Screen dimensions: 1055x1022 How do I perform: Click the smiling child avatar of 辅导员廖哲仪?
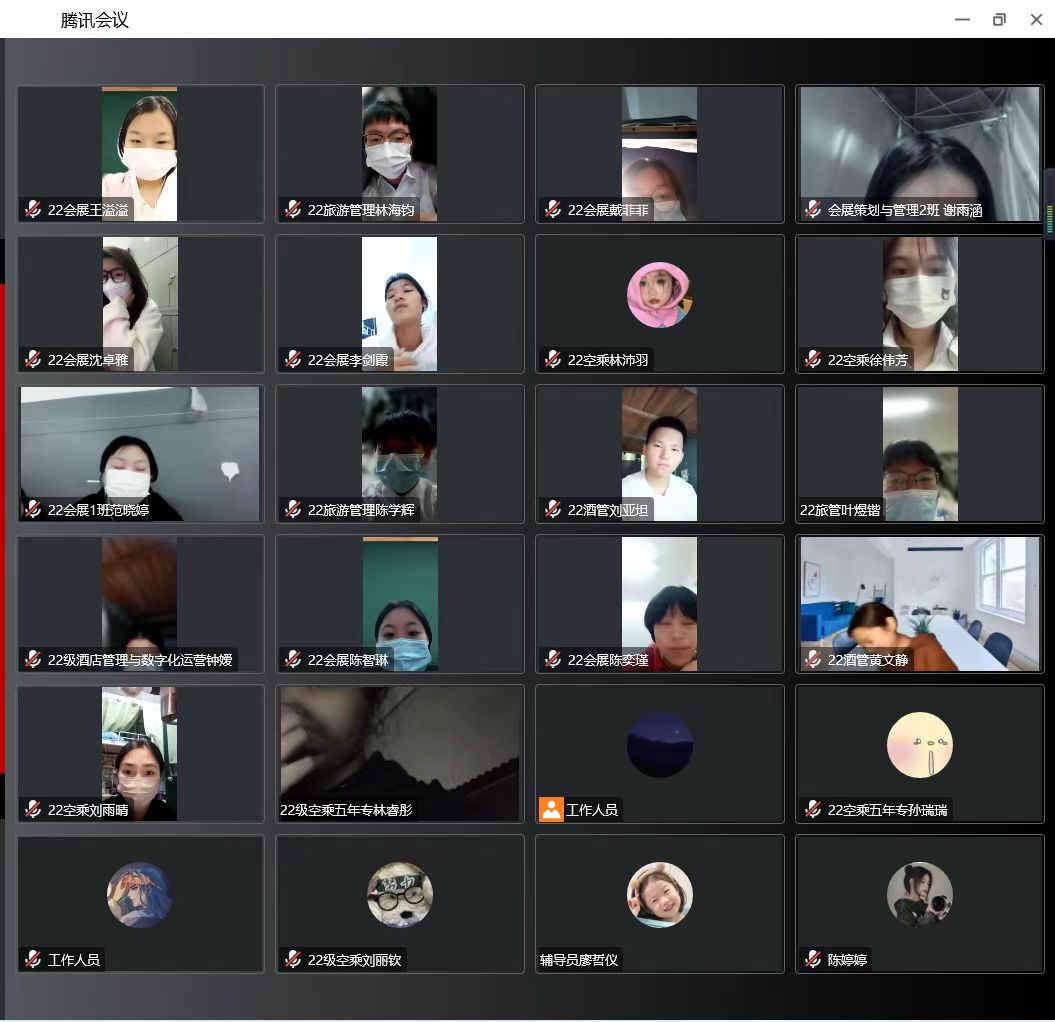(x=659, y=894)
